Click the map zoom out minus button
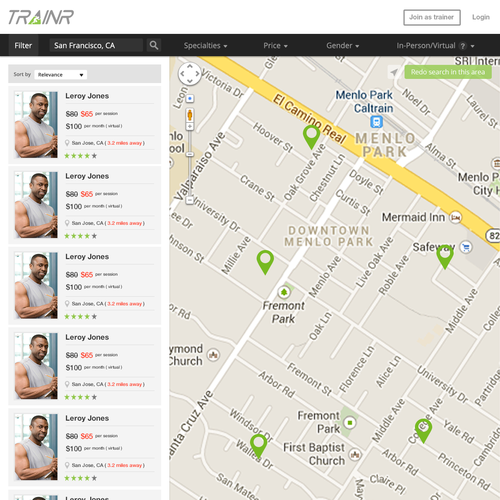The height and width of the screenshot is (500, 500). [x=190, y=200]
